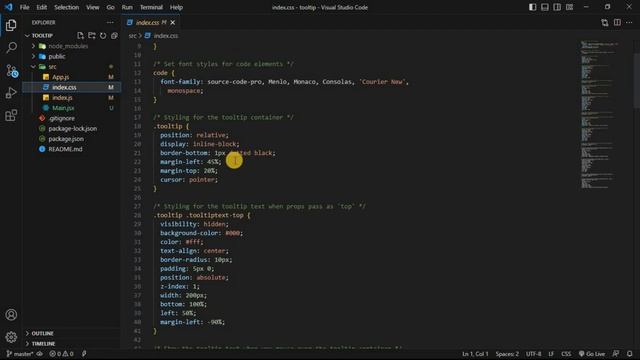Viewport: 640px width, 360px height.
Task: Open the Help menu
Action: pyautogui.click(x=176, y=7)
